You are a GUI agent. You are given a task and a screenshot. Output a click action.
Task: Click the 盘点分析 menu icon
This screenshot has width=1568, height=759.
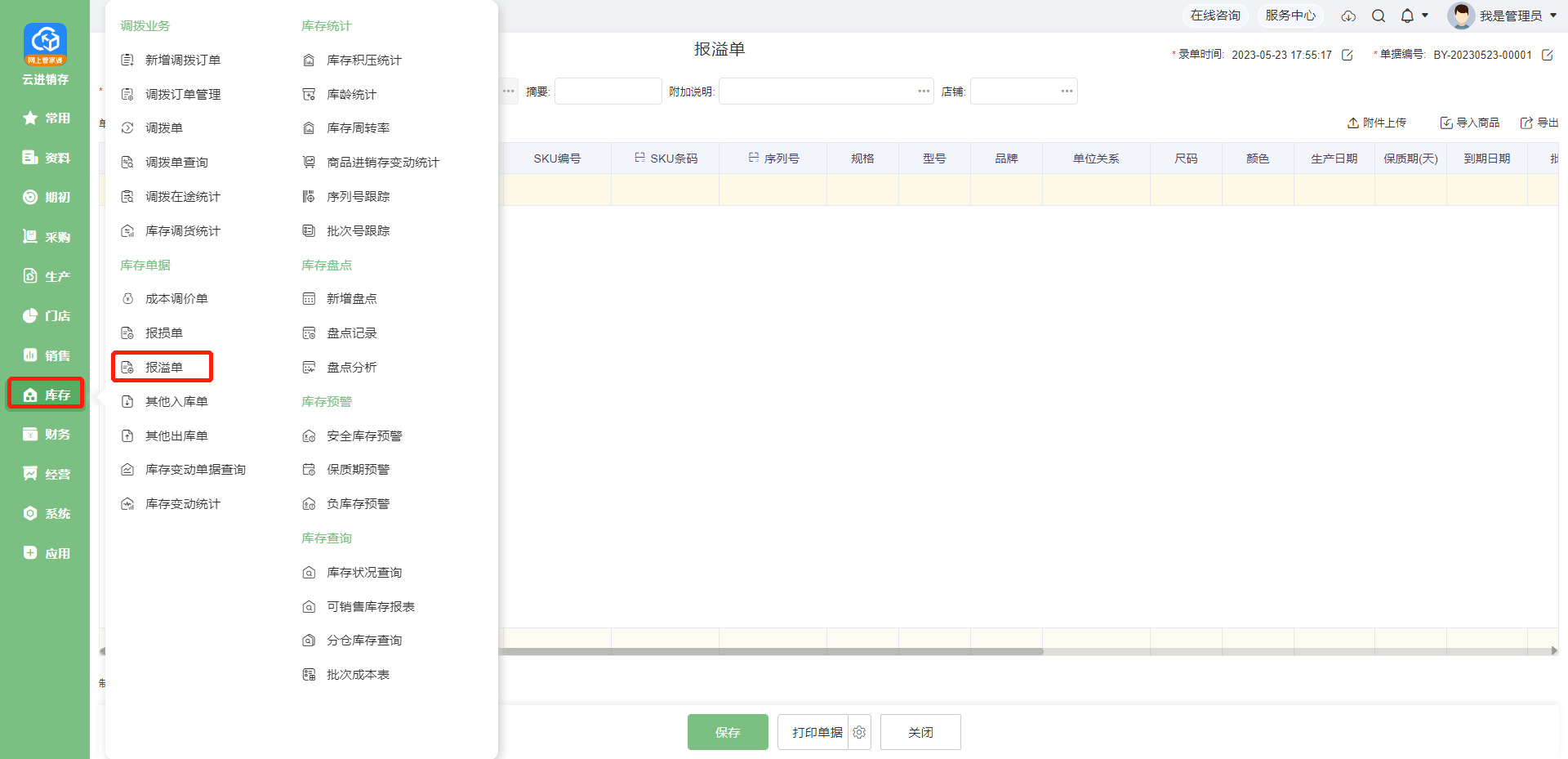(309, 368)
